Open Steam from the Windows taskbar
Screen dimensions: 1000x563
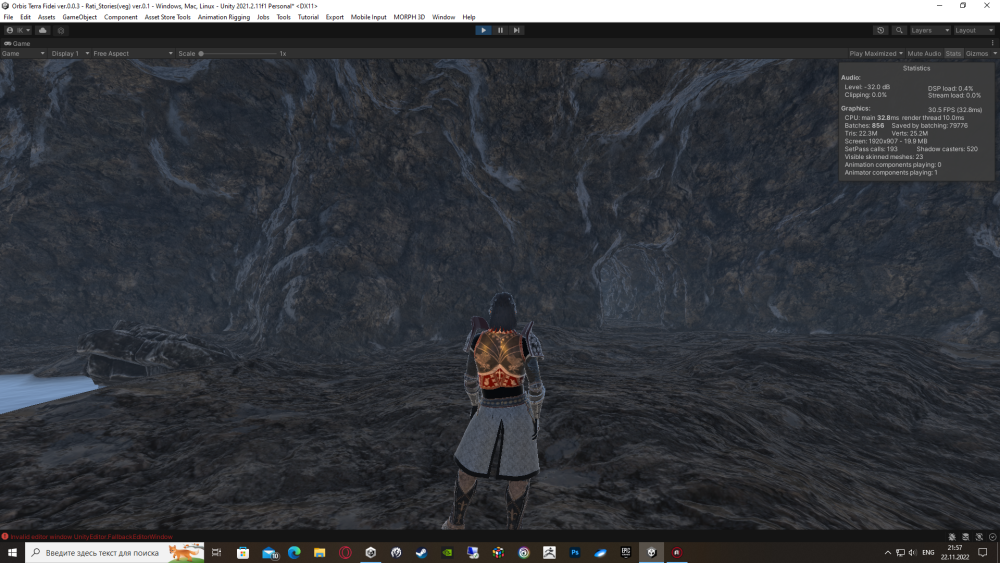pos(421,552)
